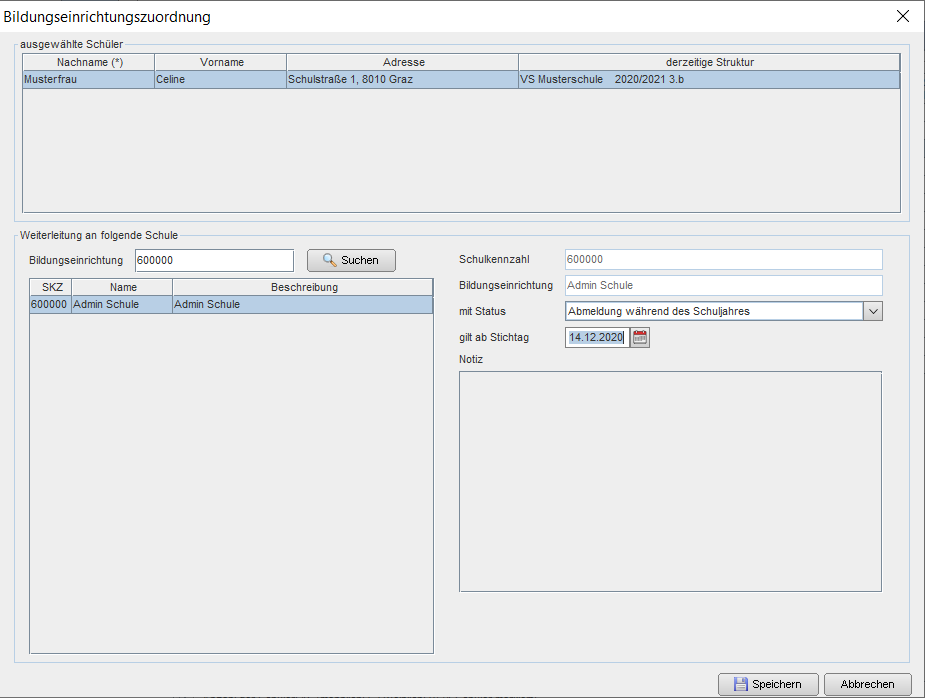Expand the 'mit Status' dropdown arrow

pos(872,311)
